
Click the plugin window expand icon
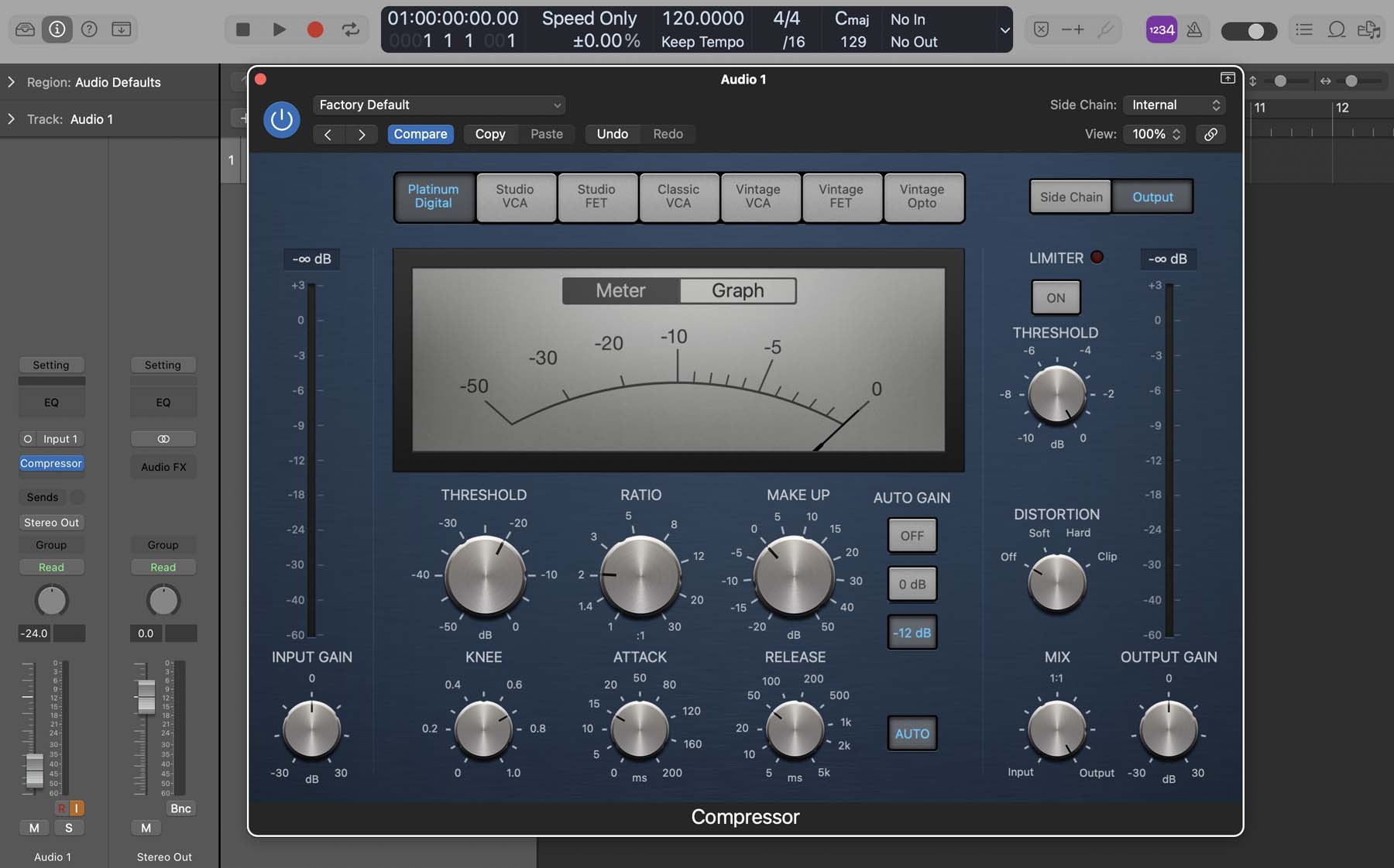coord(1227,78)
